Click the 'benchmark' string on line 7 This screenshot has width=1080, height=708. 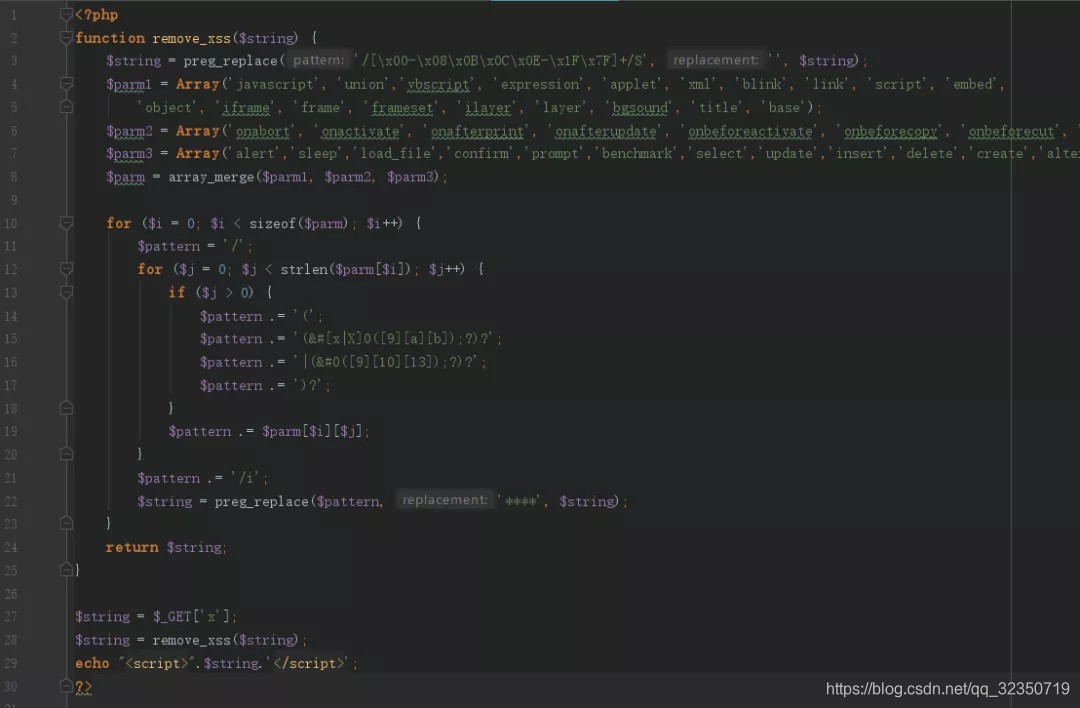(x=637, y=154)
